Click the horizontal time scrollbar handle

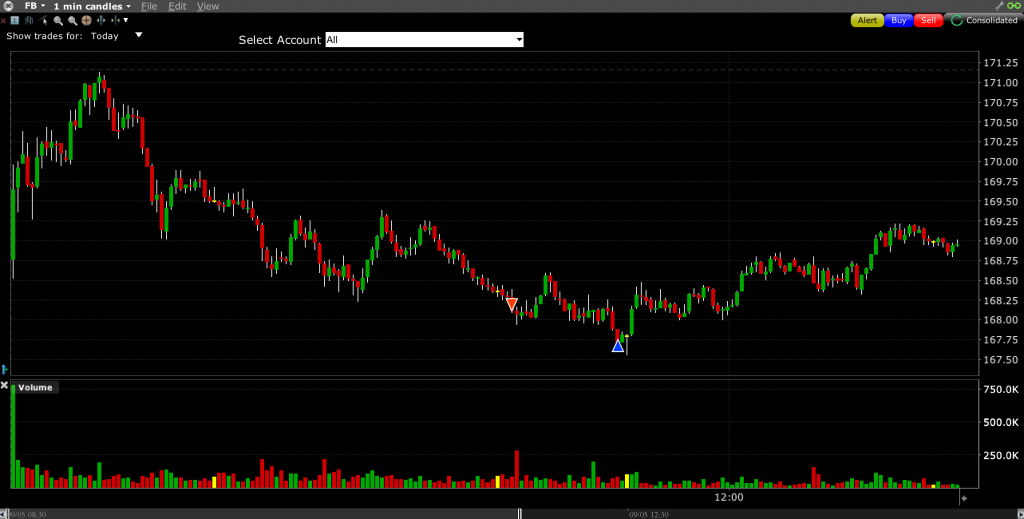point(519,514)
